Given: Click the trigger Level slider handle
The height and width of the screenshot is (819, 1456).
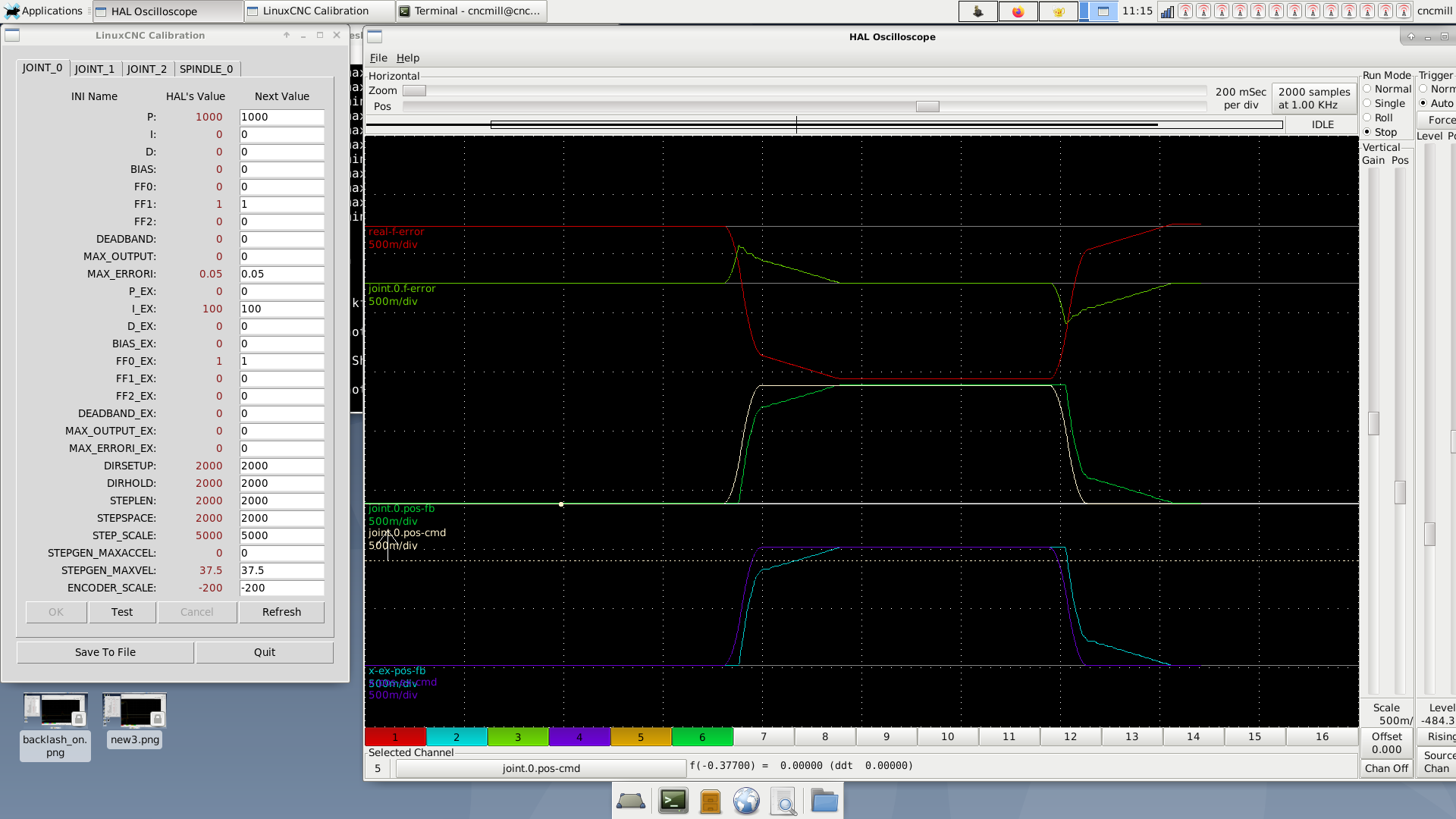Looking at the screenshot, I should coord(1429,534).
